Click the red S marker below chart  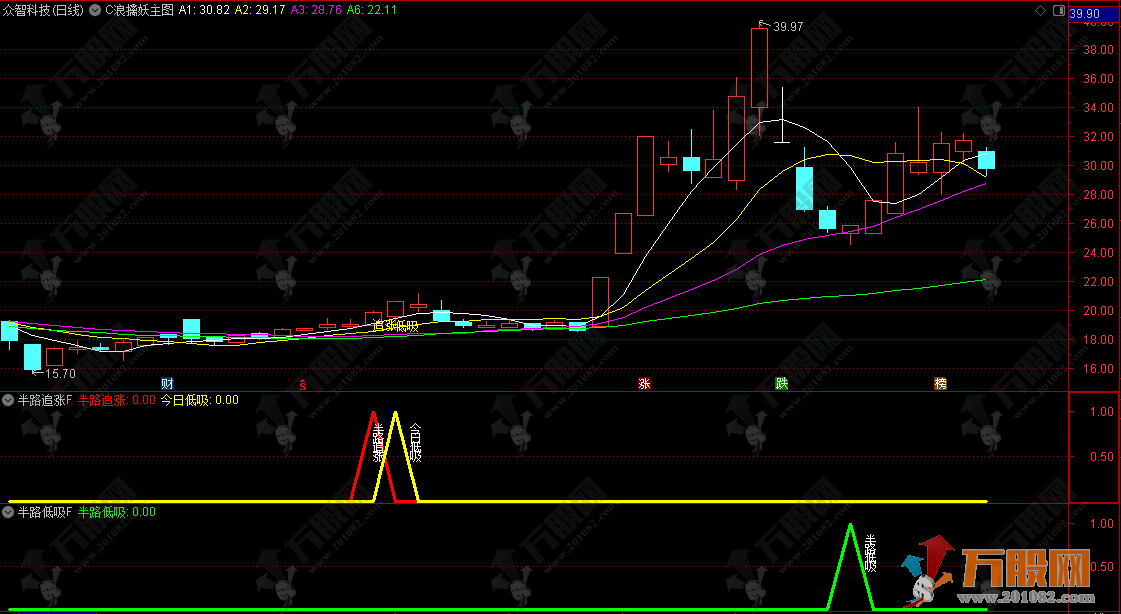pyautogui.click(x=302, y=385)
